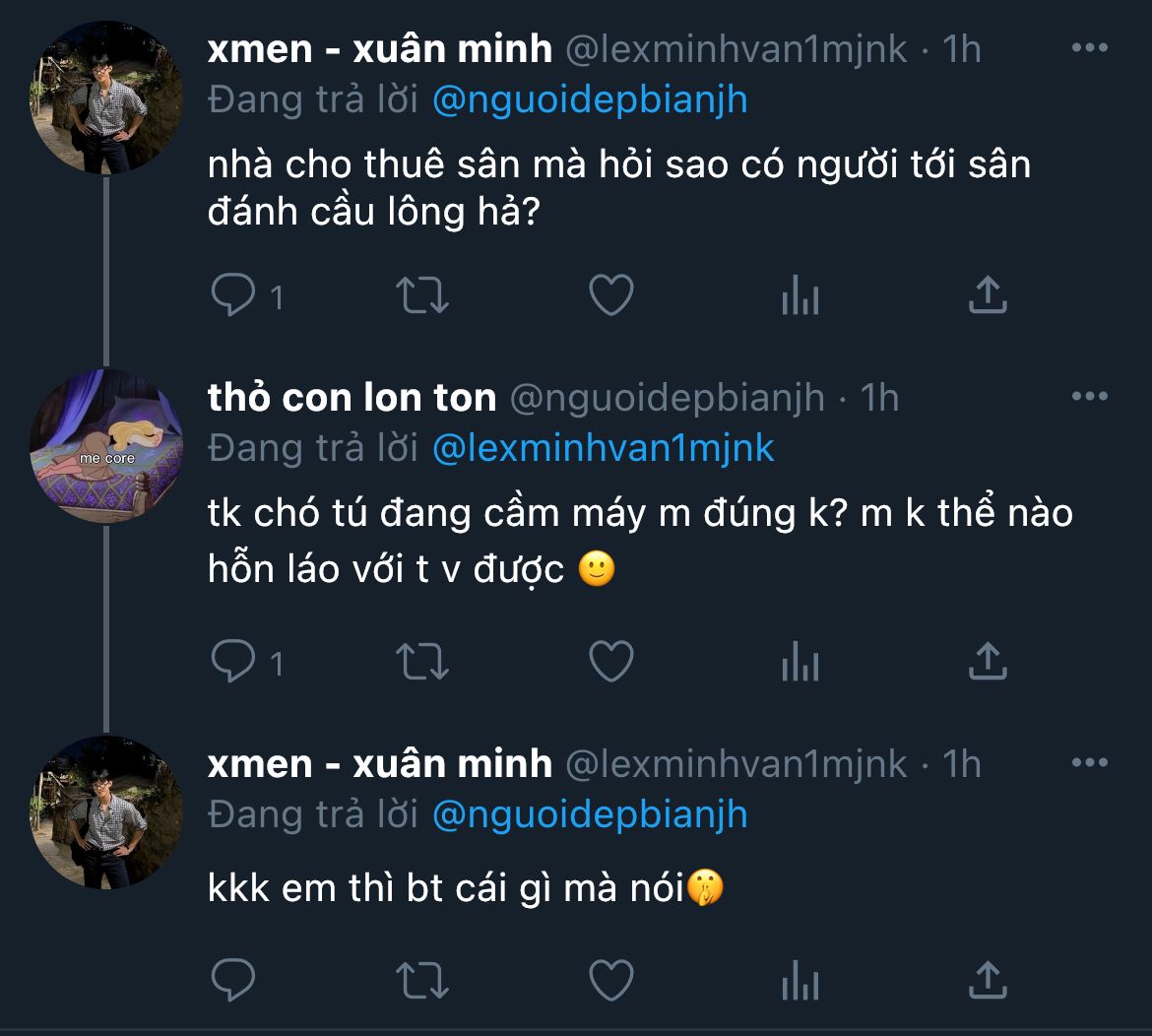
Task: Reply to the first tweet about badminton court
Action: (233, 295)
